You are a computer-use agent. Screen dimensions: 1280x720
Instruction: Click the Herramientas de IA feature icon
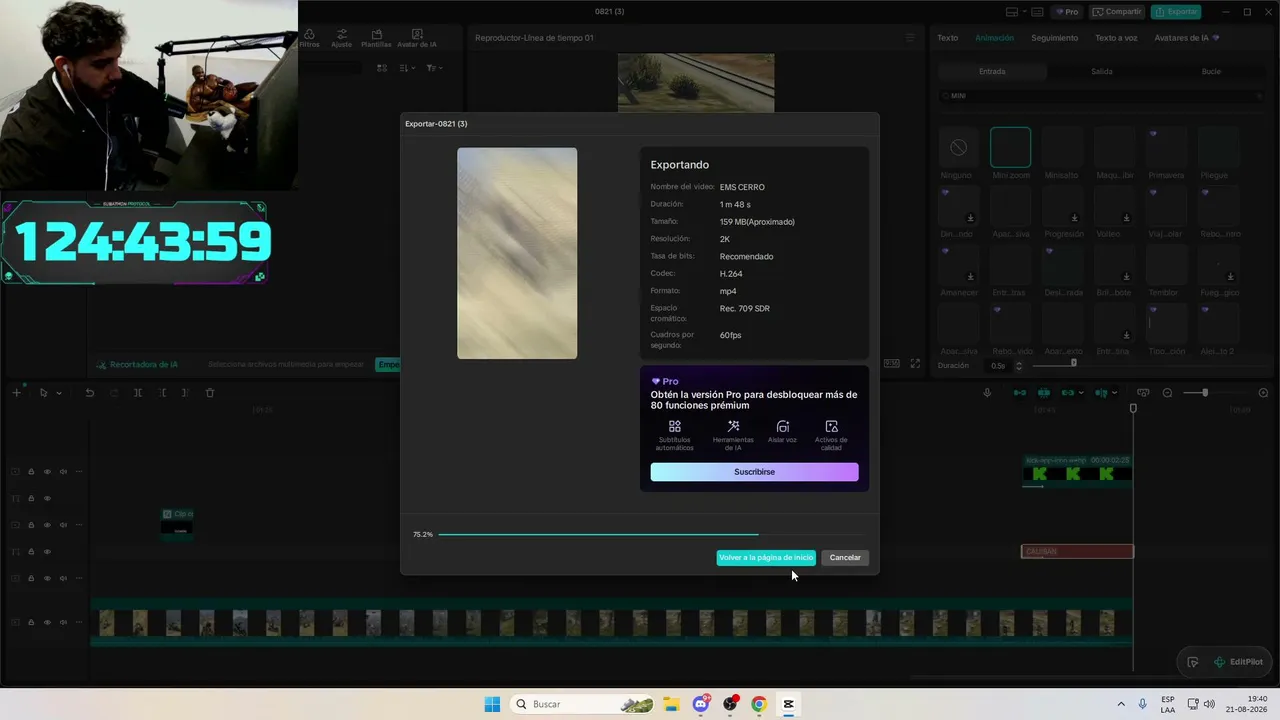click(x=733, y=426)
